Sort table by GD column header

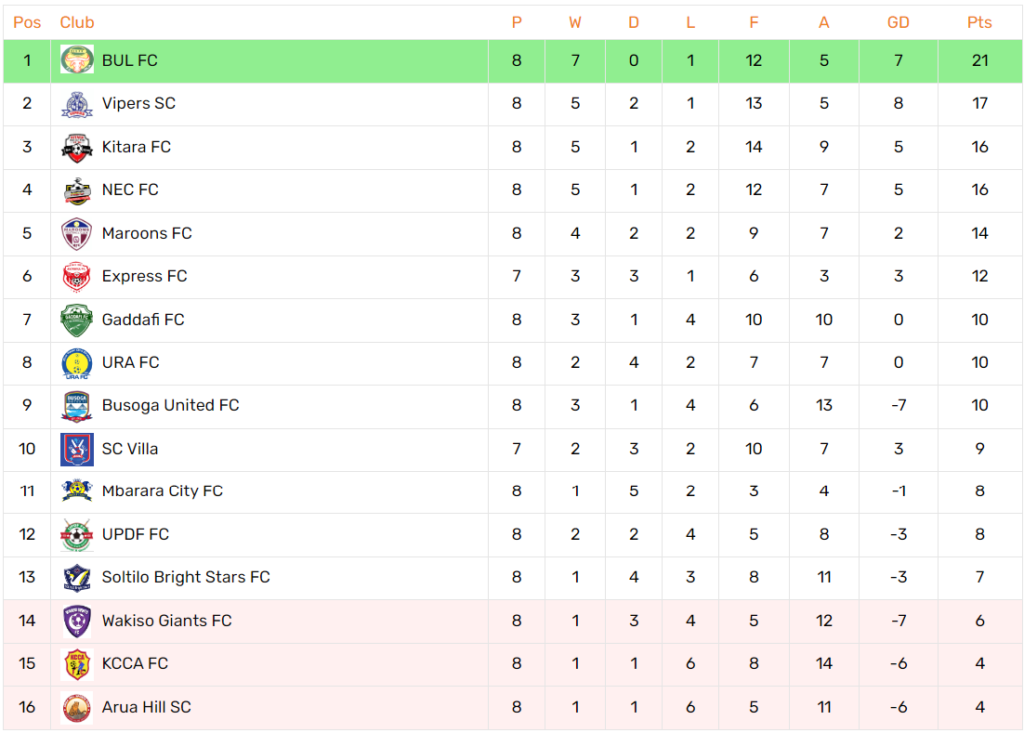[x=898, y=22]
